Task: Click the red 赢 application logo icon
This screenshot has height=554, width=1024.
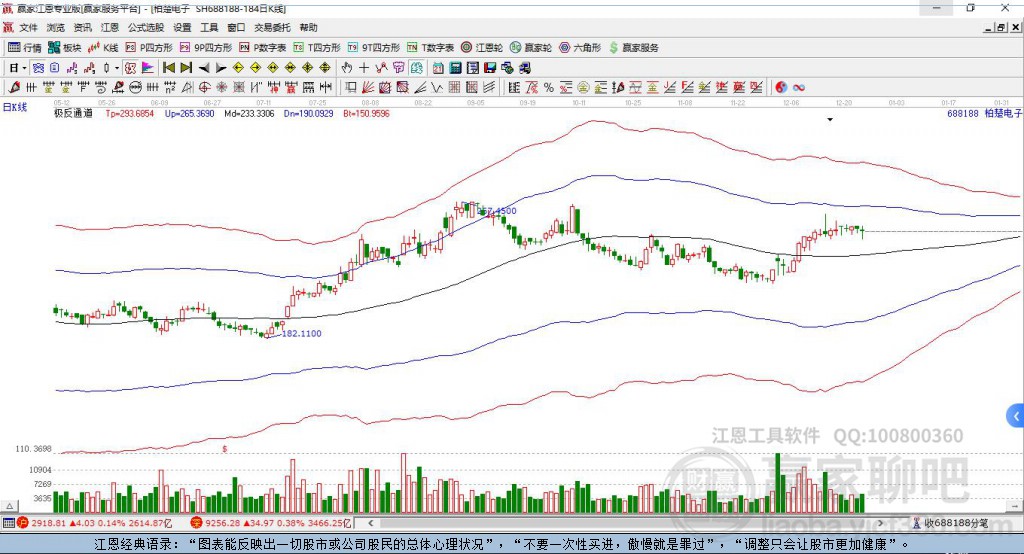Action: pyautogui.click(x=8, y=27)
